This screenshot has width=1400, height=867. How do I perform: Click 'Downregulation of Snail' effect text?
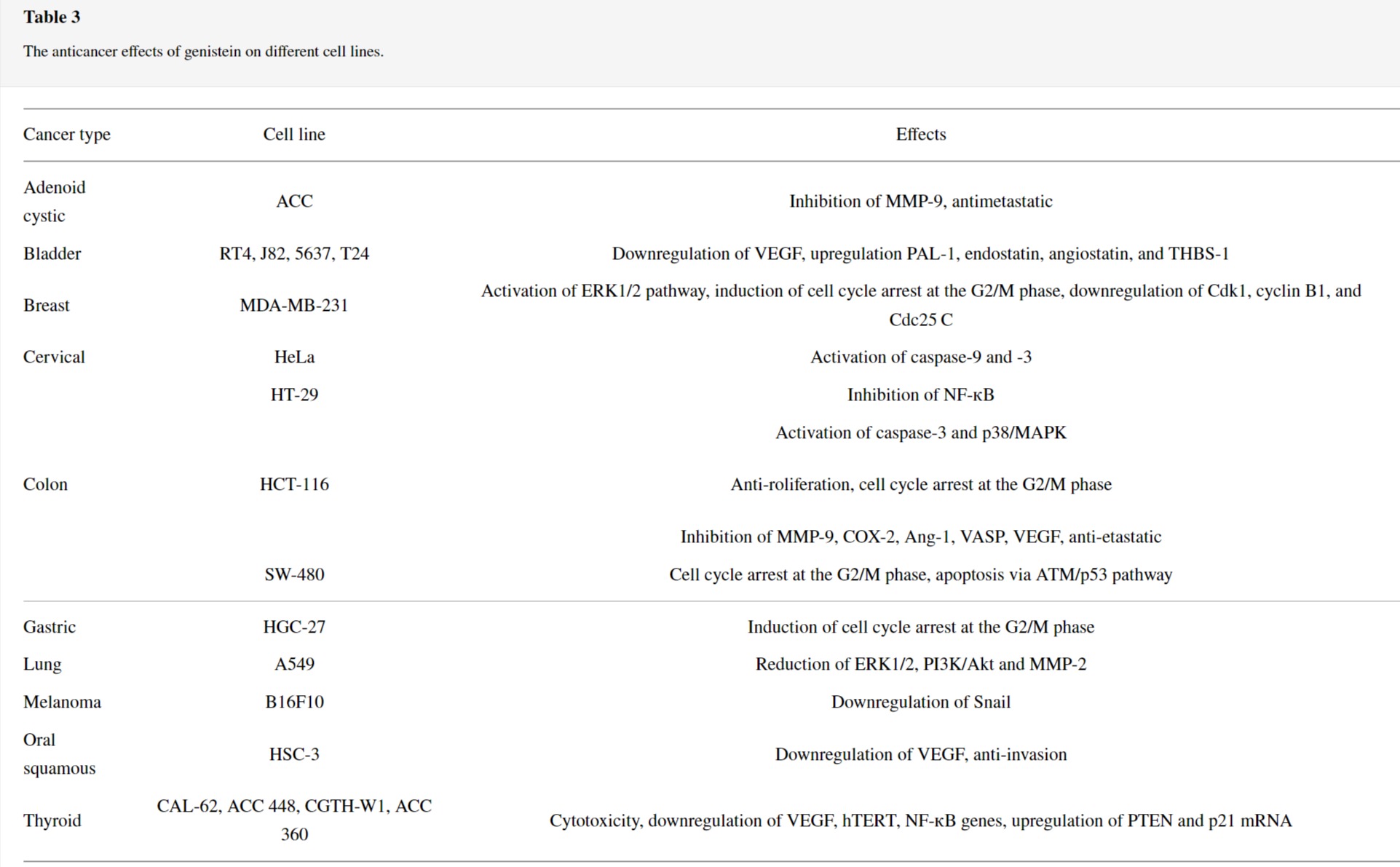[x=920, y=702]
